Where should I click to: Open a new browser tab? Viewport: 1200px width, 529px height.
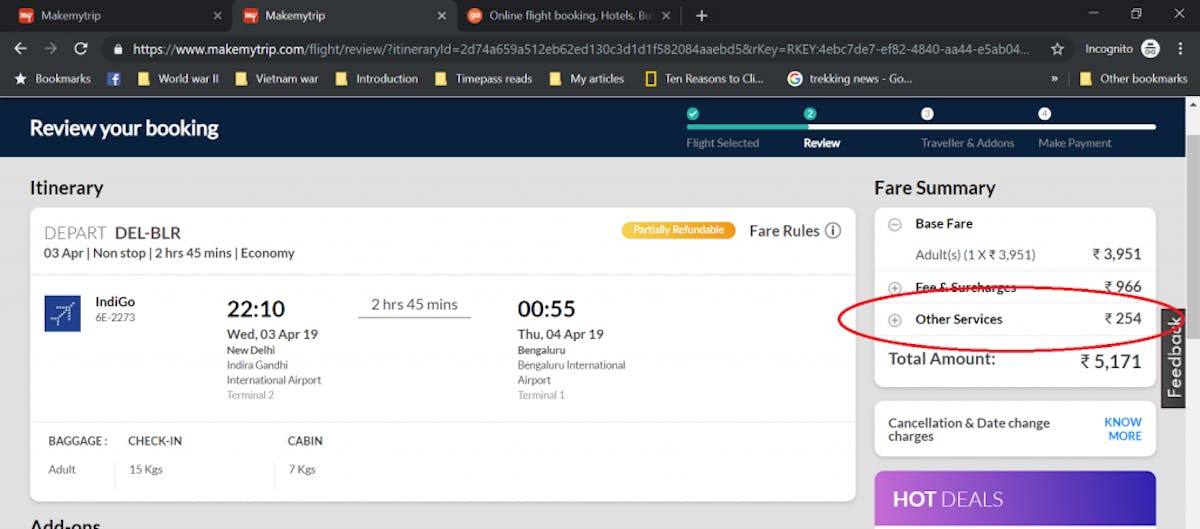coord(702,16)
